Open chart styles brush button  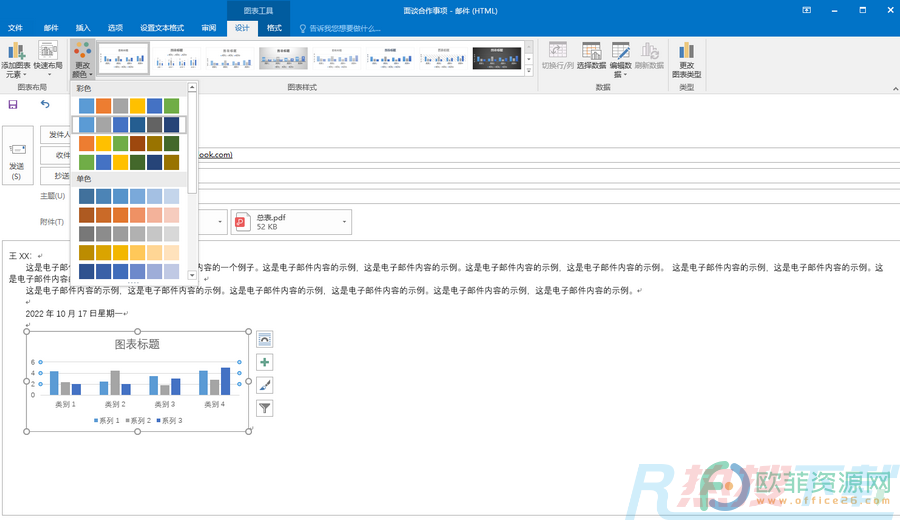(x=265, y=385)
